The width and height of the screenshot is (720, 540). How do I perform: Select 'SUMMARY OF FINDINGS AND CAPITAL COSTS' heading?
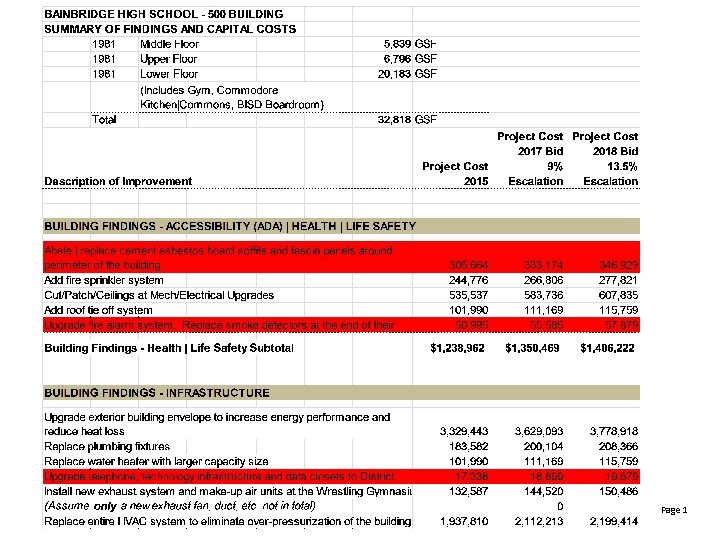(170, 29)
